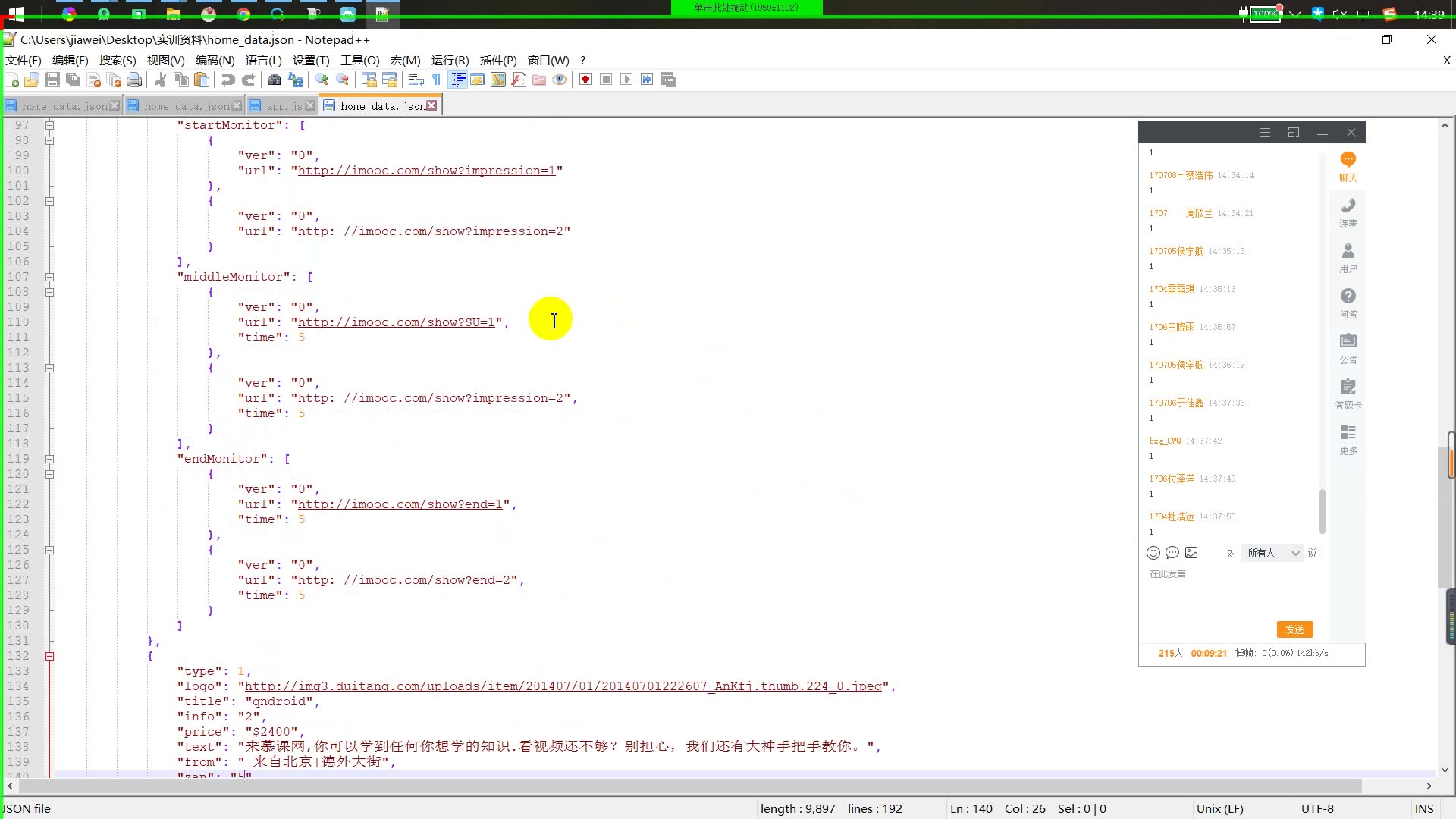Close the active home_data.json tab
The height and width of the screenshot is (819, 1456).
tap(431, 105)
